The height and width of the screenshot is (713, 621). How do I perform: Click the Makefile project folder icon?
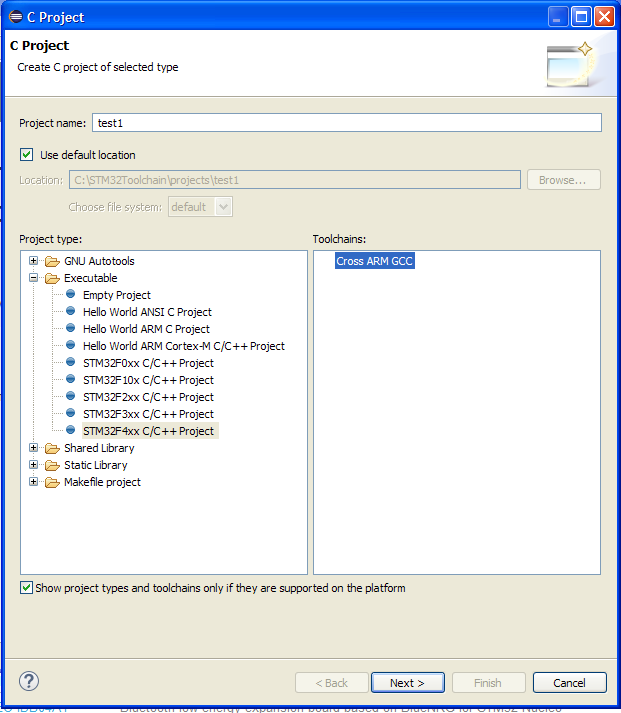tap(52, 482)
